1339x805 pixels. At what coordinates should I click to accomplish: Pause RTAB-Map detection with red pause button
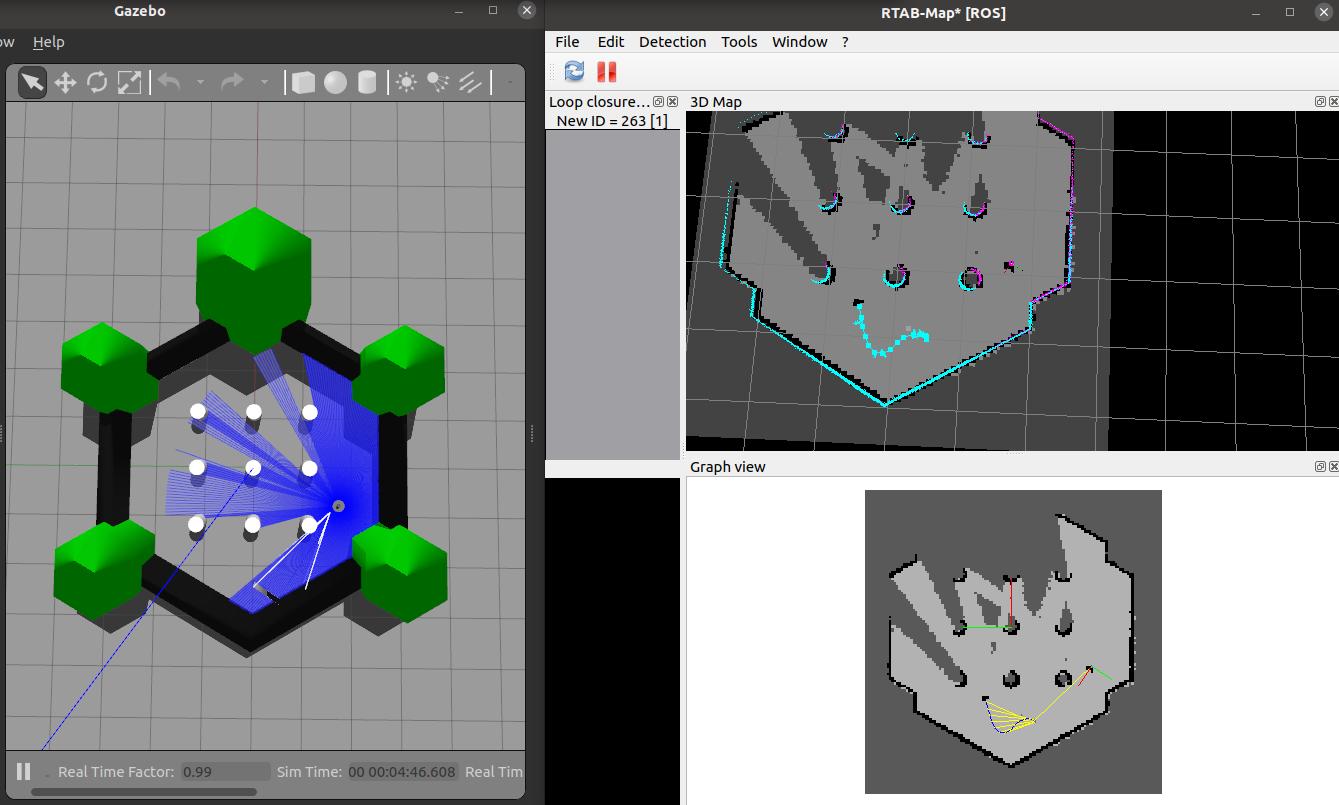[606, 71]
